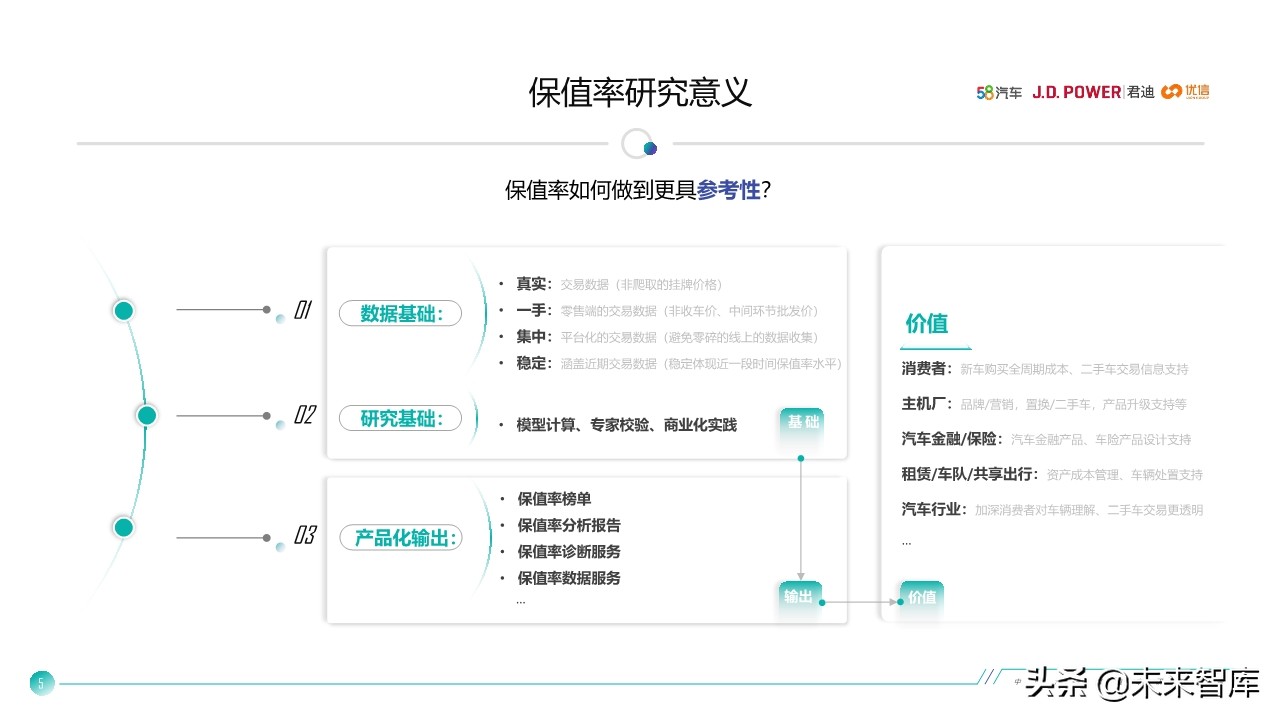
Task: Click the page number badge showing 5
Action: coord(40,683)
